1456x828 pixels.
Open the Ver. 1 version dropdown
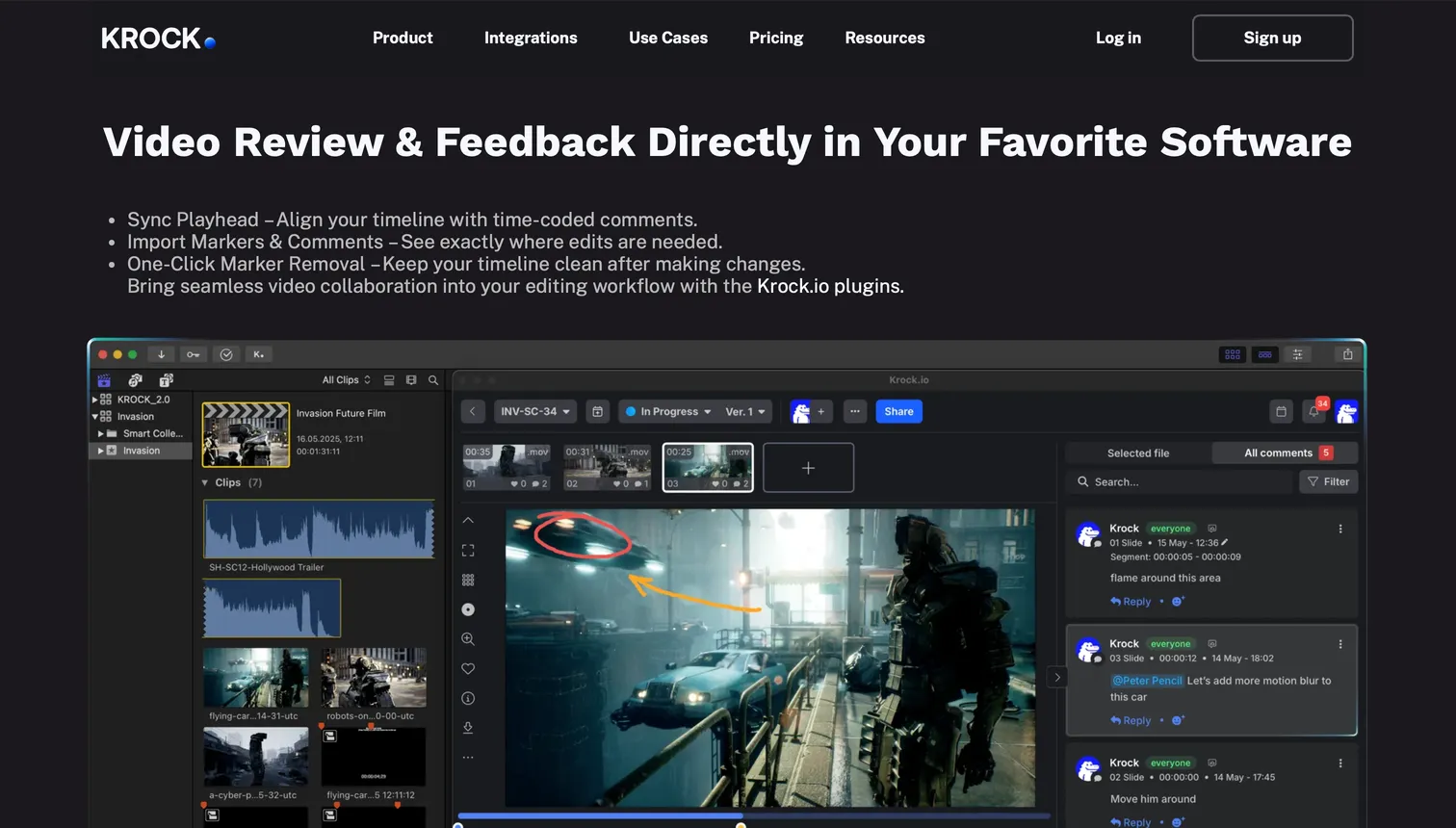pos(742,411)
